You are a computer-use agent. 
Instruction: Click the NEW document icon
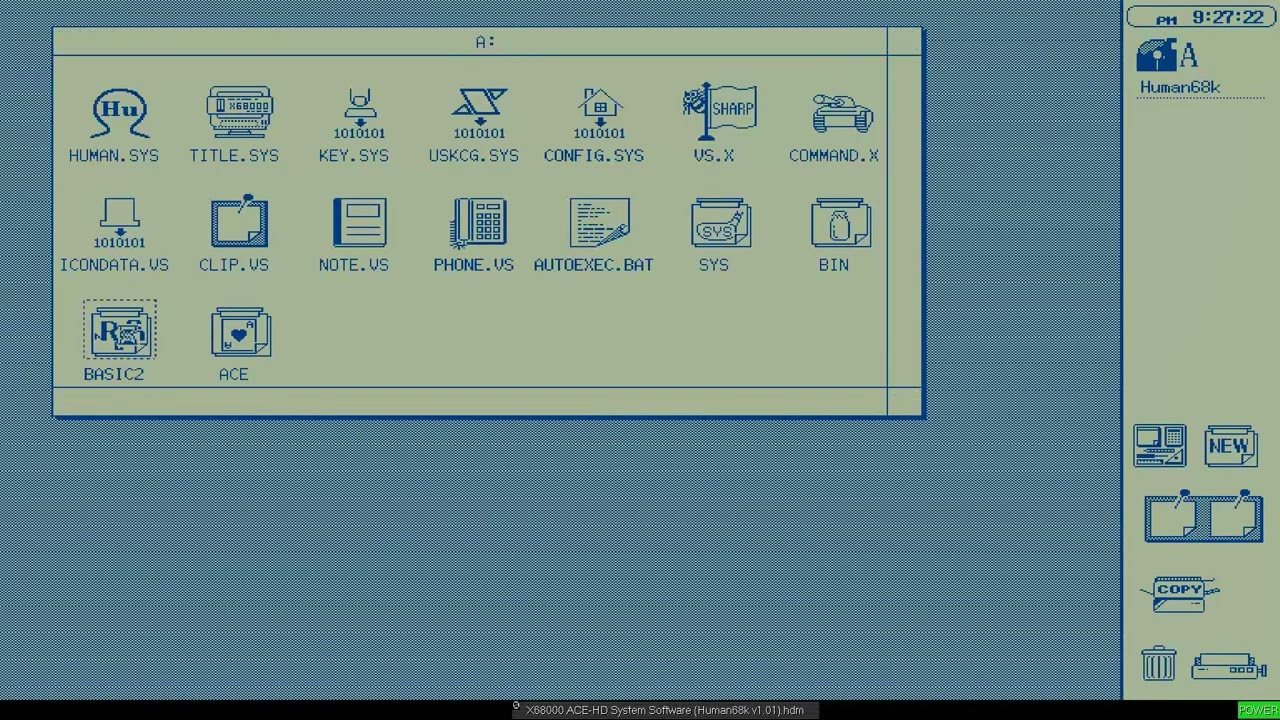click(x=1231, y=446)
